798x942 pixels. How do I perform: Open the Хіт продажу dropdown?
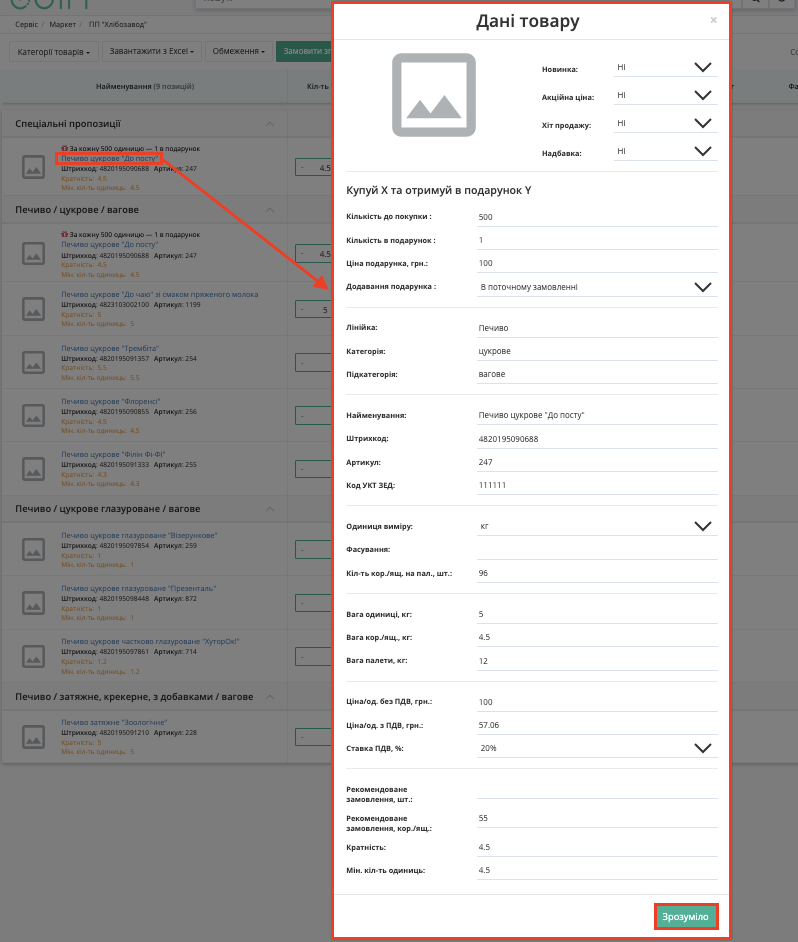666,123
